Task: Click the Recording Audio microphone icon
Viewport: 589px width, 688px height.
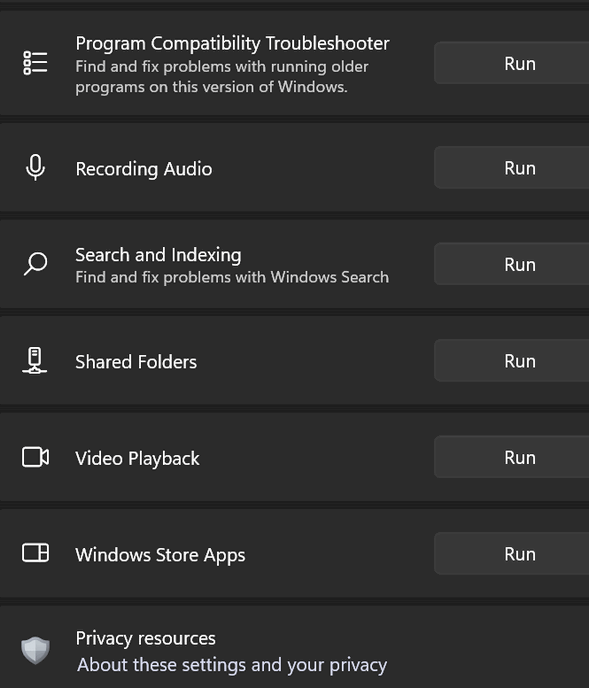Action: click(35, 168)
